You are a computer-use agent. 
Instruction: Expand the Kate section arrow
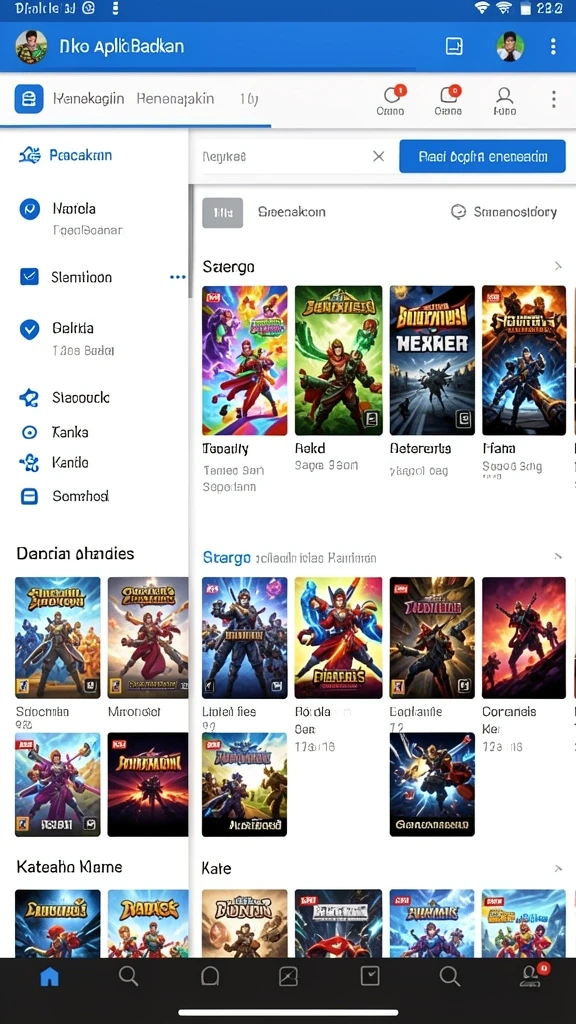[x=558, y=869]
